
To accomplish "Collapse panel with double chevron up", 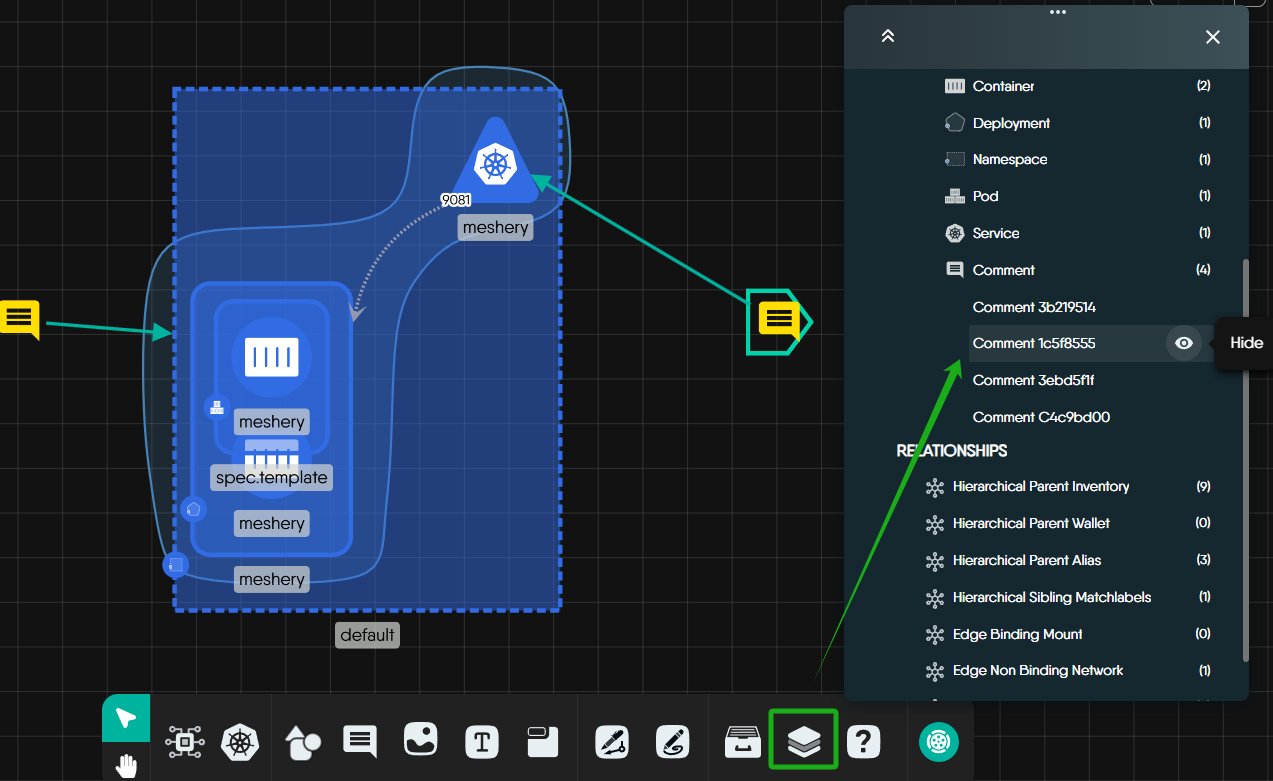I will [x=887, y=36].
